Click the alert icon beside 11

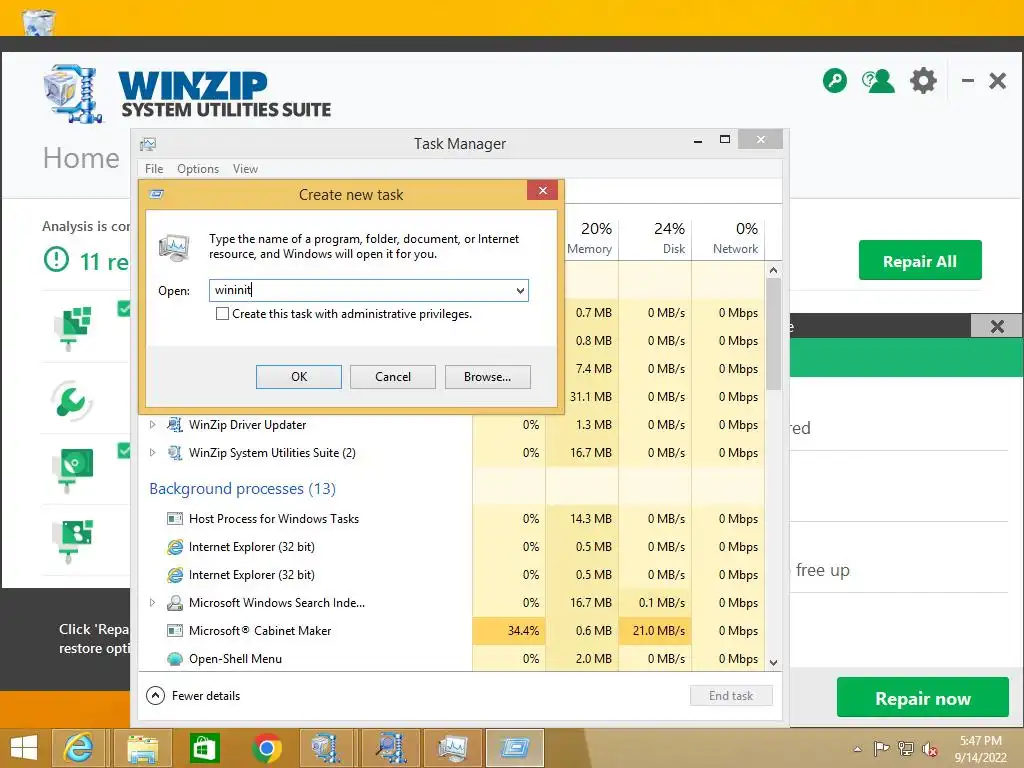click(x=56, y=259)
